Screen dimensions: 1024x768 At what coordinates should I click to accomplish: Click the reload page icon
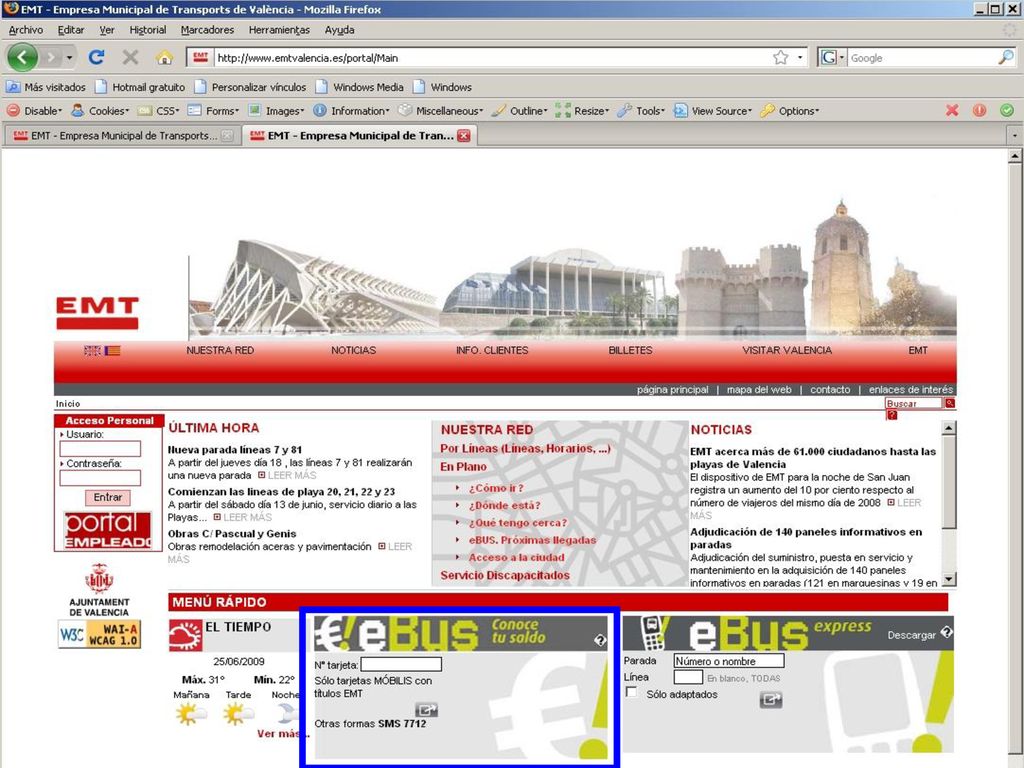pos(96,57)
